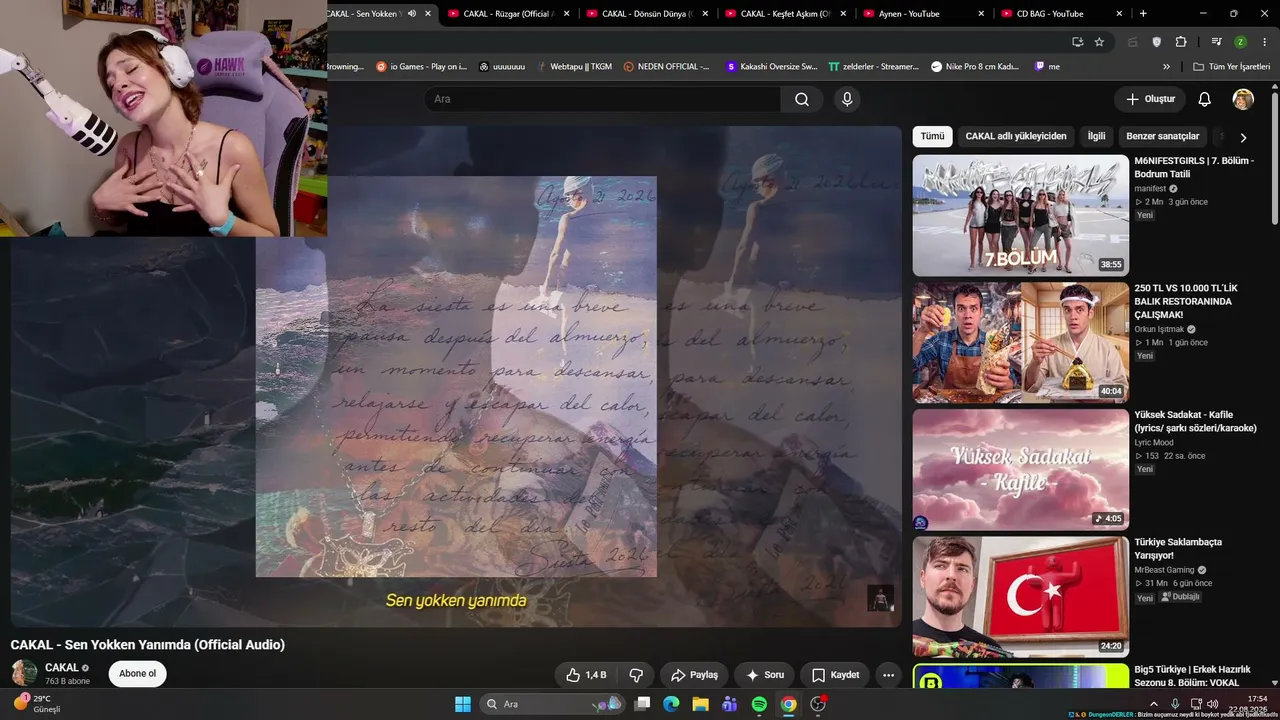Open the Tüm Yer İşaretleri bookmarks folder
This screenshot has width=1280, height=720.
tap(1232, 66)
